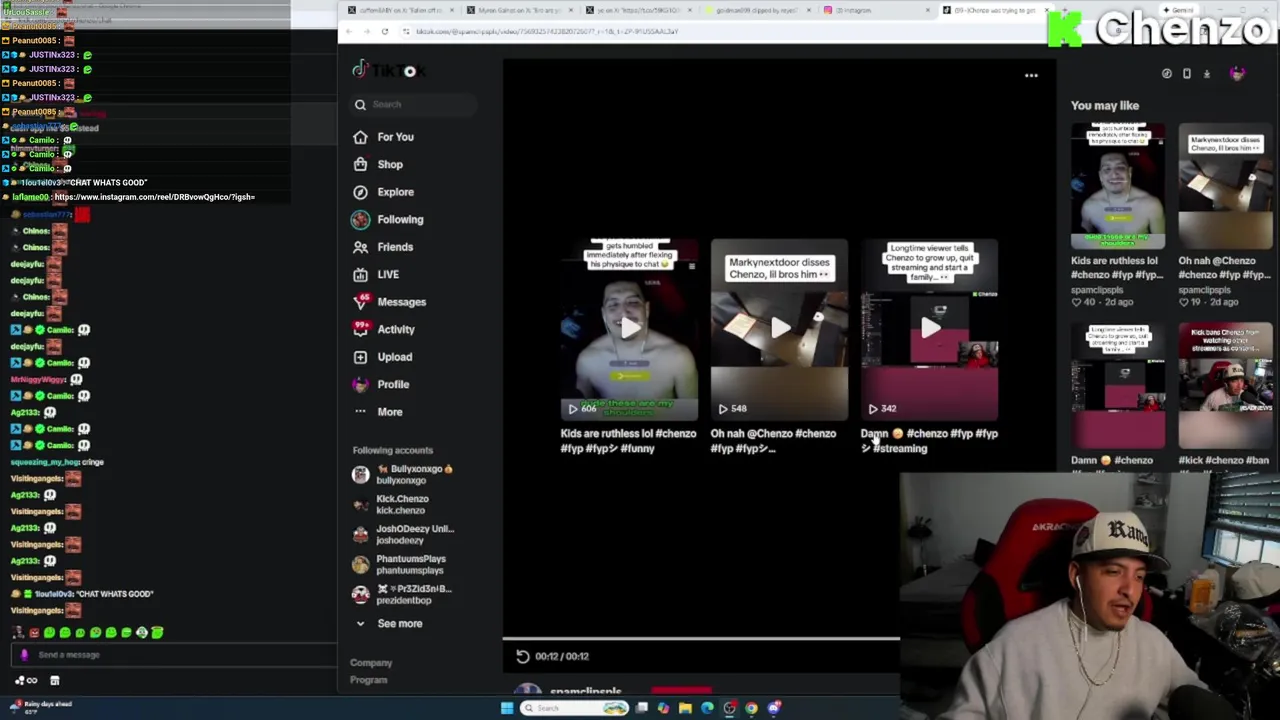Play the Oh nah @Chenzo video

(x=779, y=328)
